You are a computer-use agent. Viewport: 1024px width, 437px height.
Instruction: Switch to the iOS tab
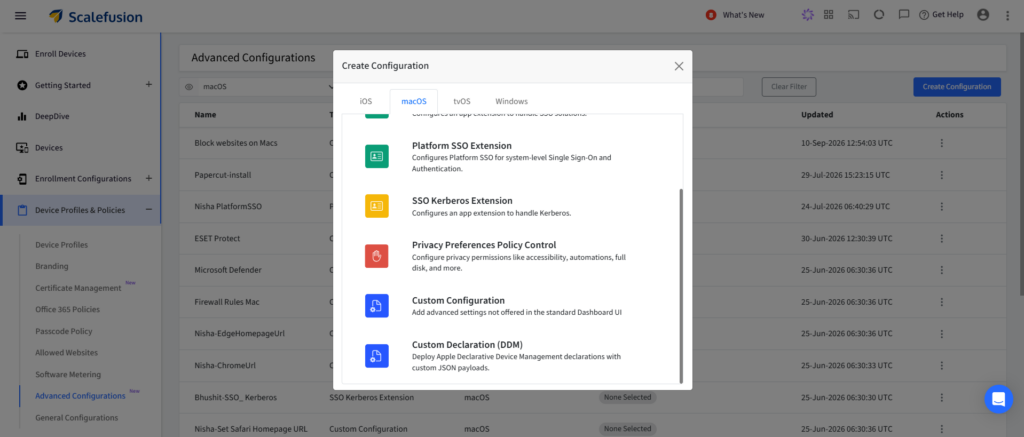tap(366, 101)
